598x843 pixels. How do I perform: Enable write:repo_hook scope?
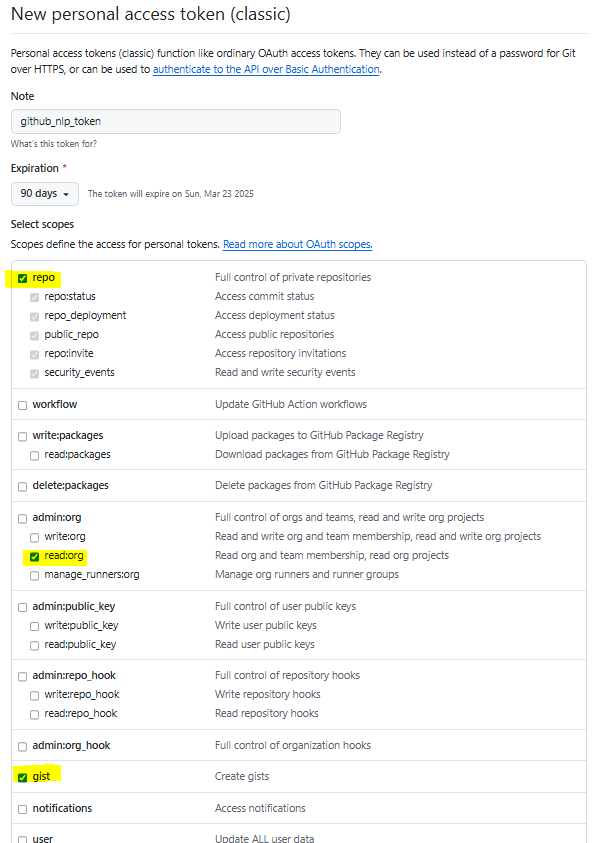click(x=34, y=696)
